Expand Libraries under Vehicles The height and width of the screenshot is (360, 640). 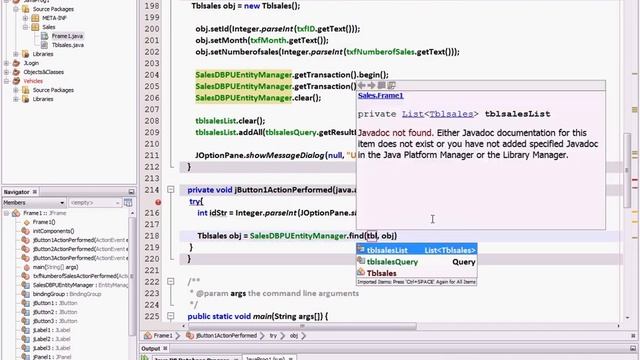coord(16,99)
